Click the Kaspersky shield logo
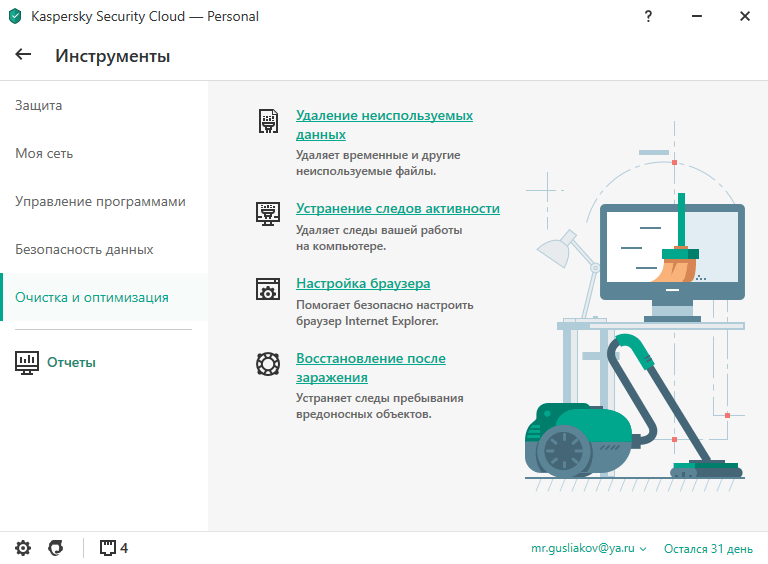Viewport: 768px width, 564px height. coord(15,16)
